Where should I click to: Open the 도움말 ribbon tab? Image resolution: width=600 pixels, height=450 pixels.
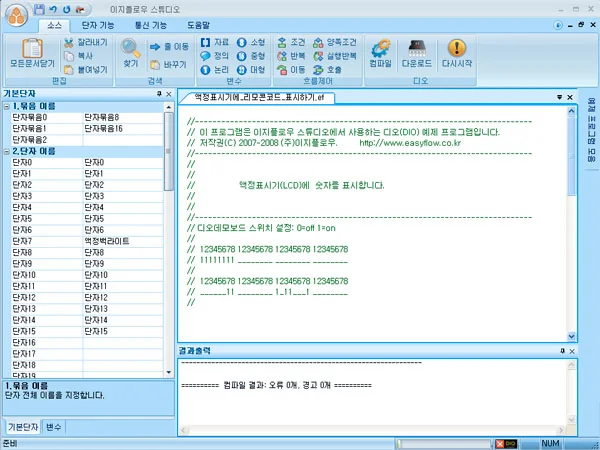pos(198,26)
